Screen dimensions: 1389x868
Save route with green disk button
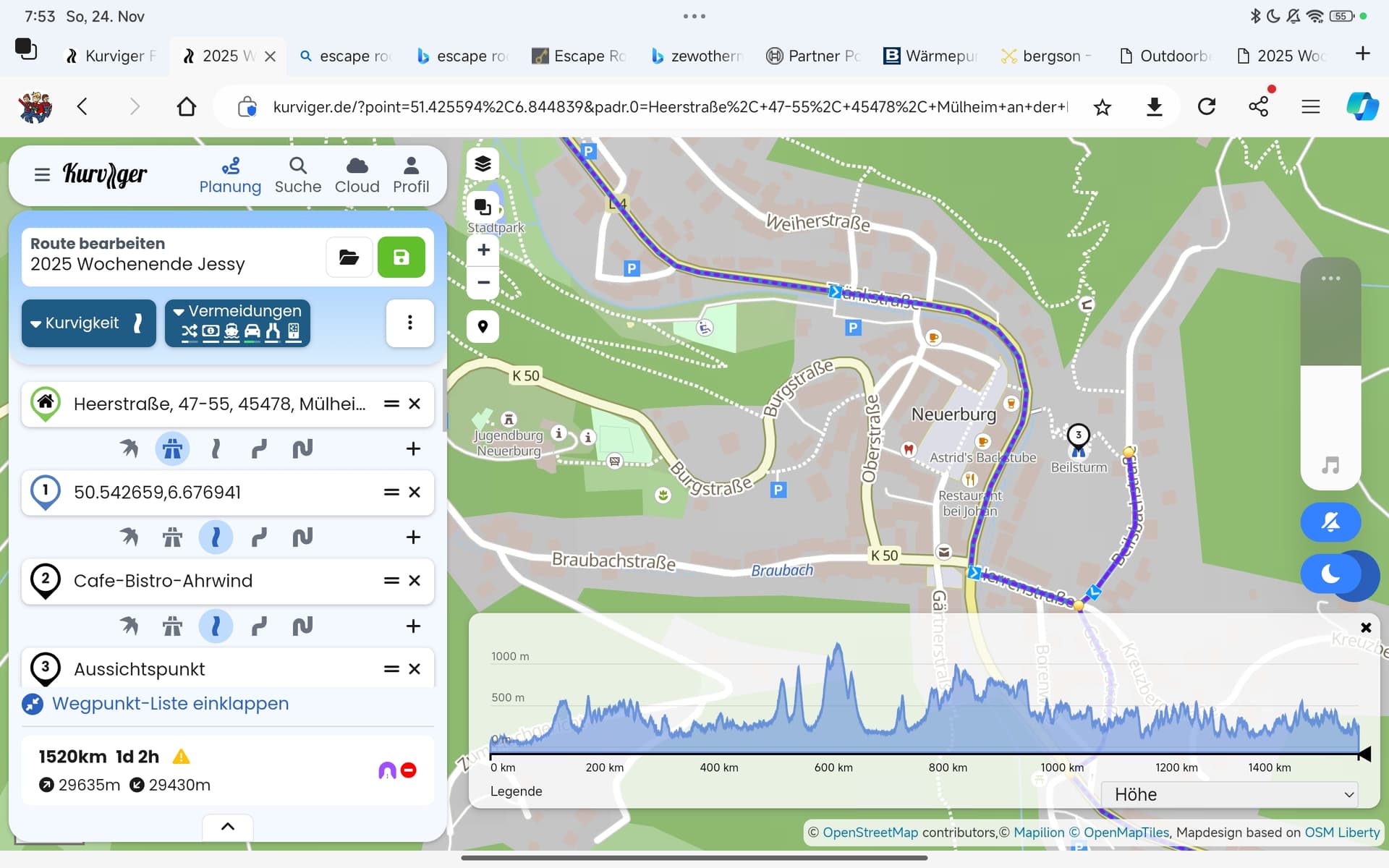point(402,257)
